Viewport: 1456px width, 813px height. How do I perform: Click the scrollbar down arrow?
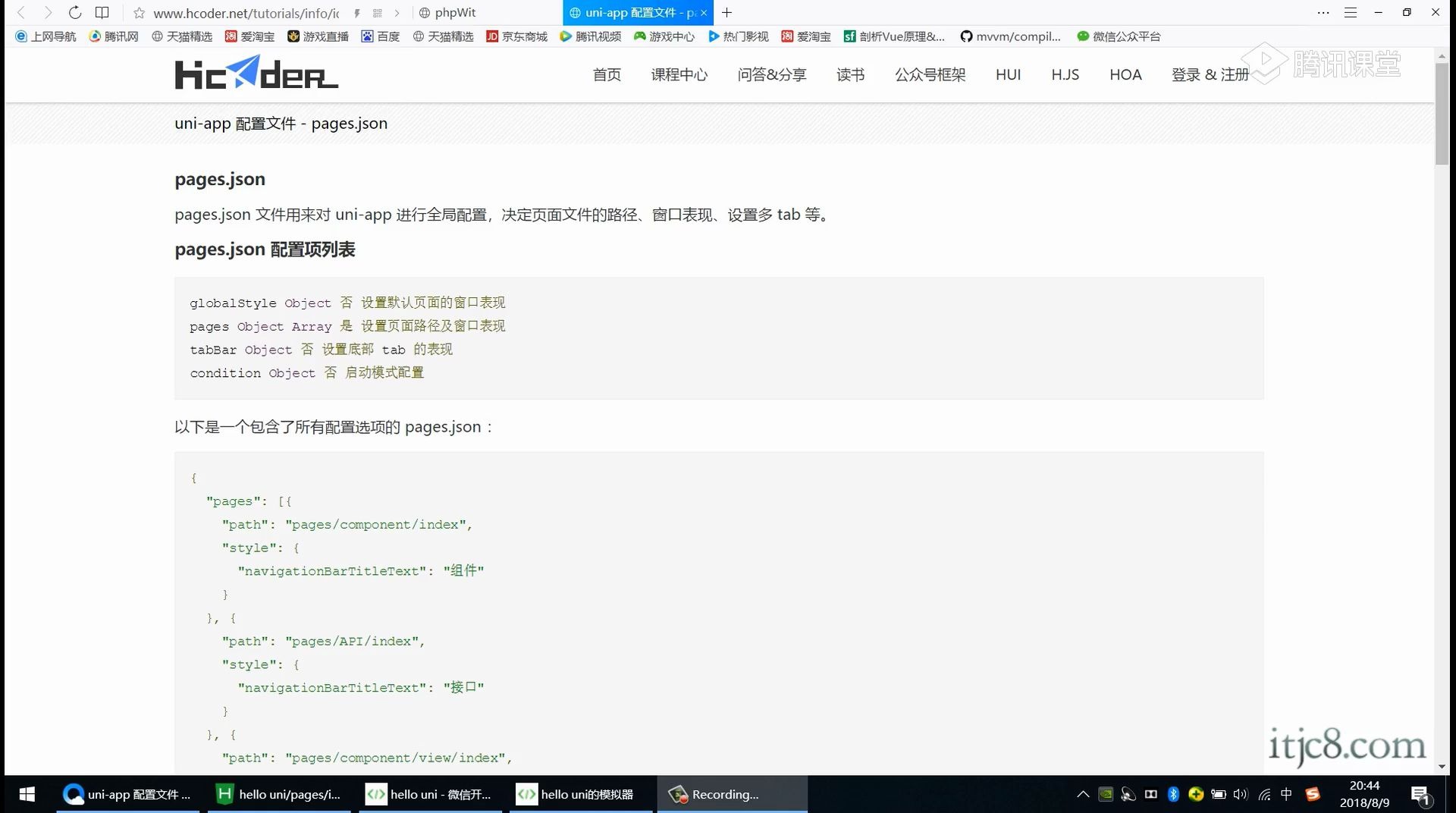[1442, 767]
